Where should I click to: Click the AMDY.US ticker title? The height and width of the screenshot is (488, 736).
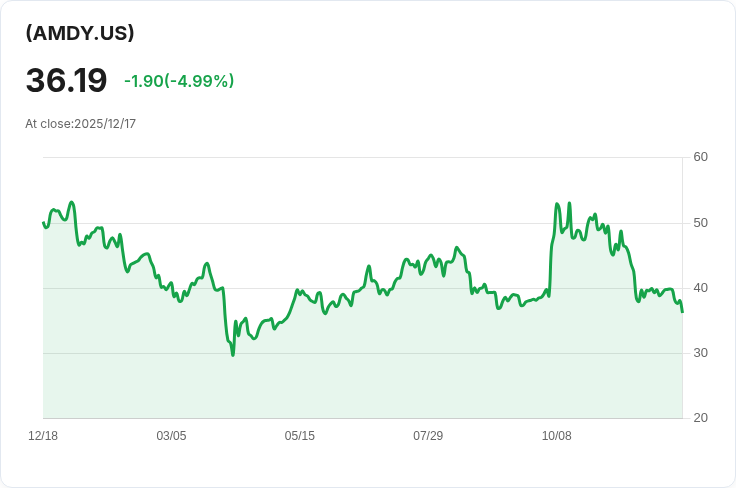pyautogui.click(x=80, y=33)
